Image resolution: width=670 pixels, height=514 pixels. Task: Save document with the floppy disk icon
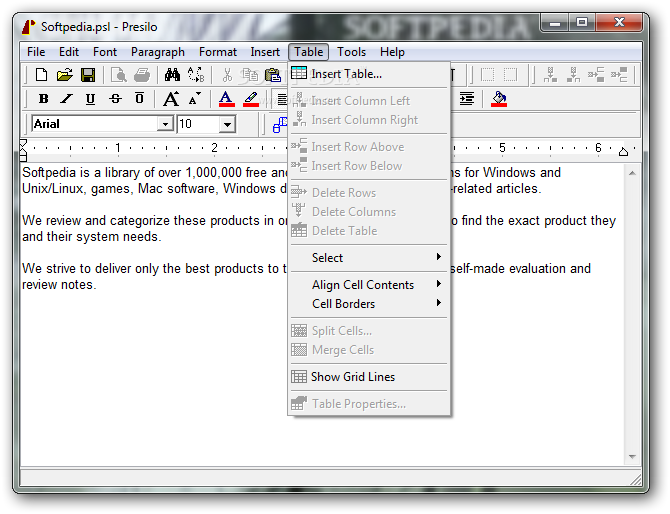[x=88, y=75]
